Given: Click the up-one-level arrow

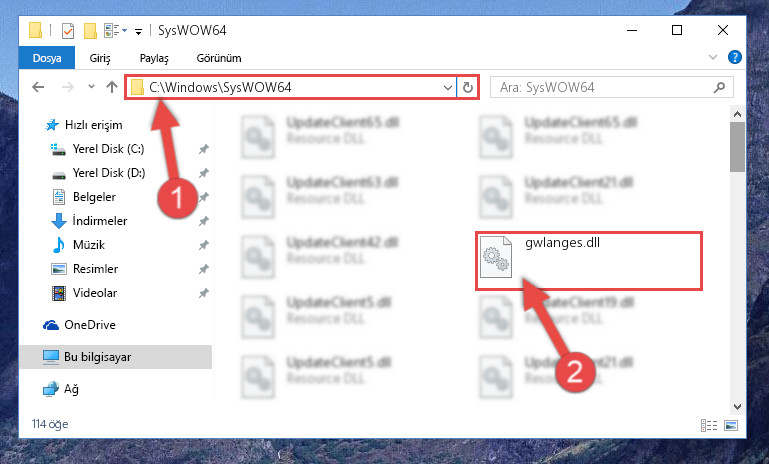Looking at the screenshot, I should click(x=112, y=87).
